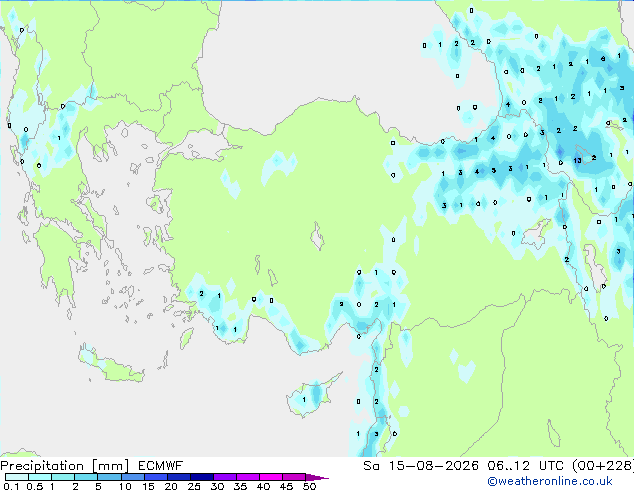Viewport: 634px width, 490px height.
Task: Click the legend tick label '25'
Action: coord(194,486)
